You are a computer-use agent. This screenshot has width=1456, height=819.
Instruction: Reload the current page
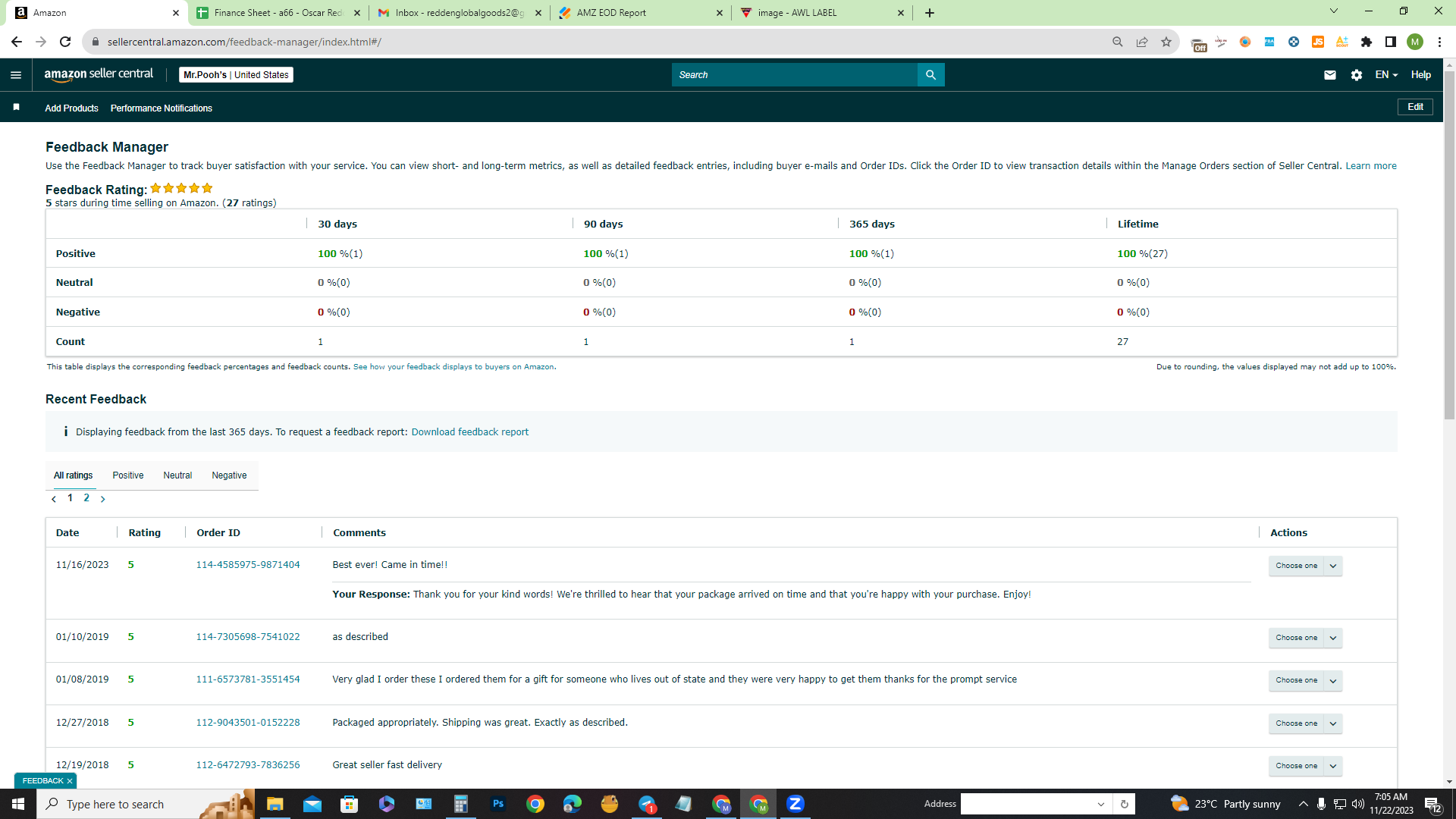(x=65, y=42)
